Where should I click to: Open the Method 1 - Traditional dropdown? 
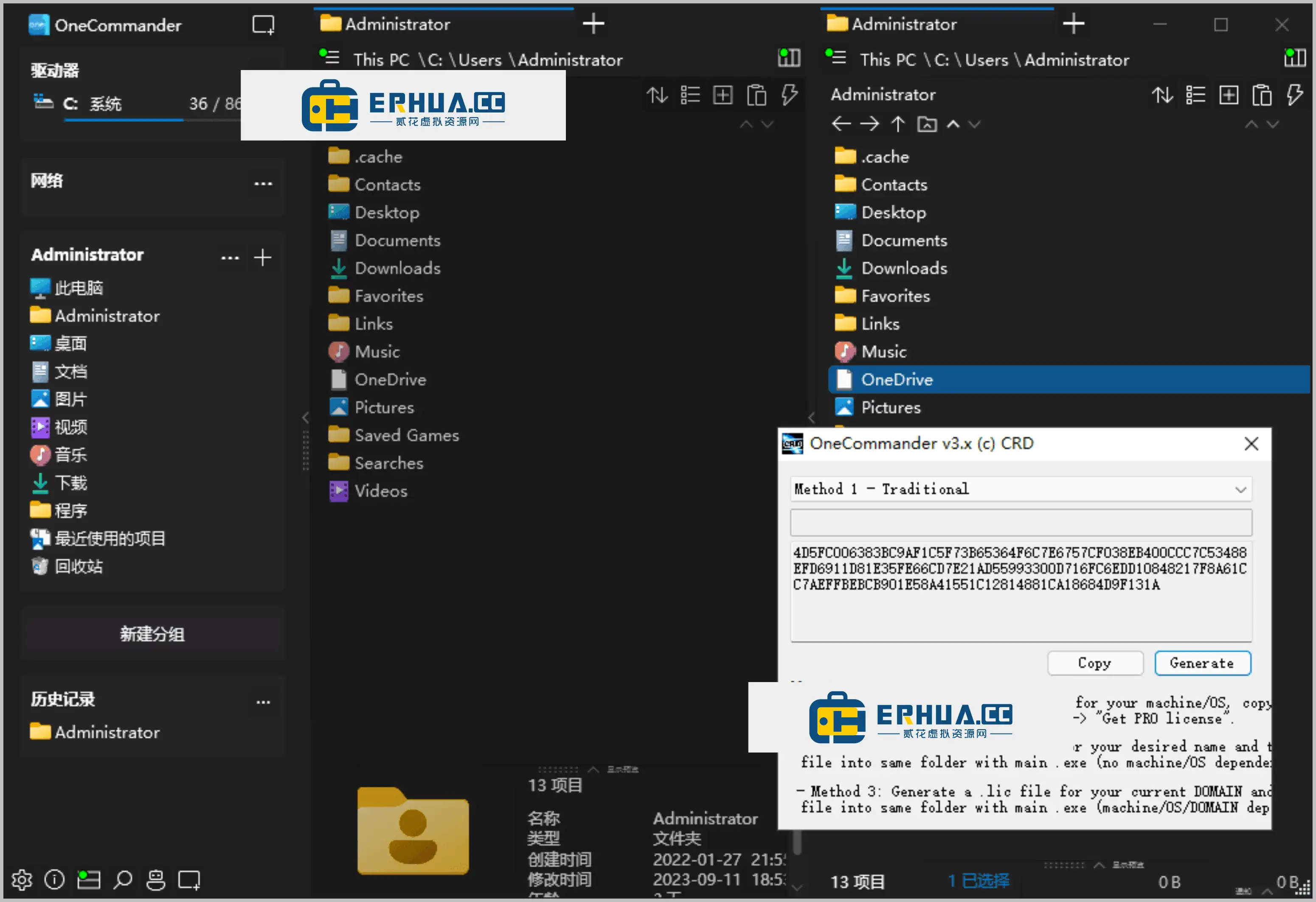[x=1021, y=489]
